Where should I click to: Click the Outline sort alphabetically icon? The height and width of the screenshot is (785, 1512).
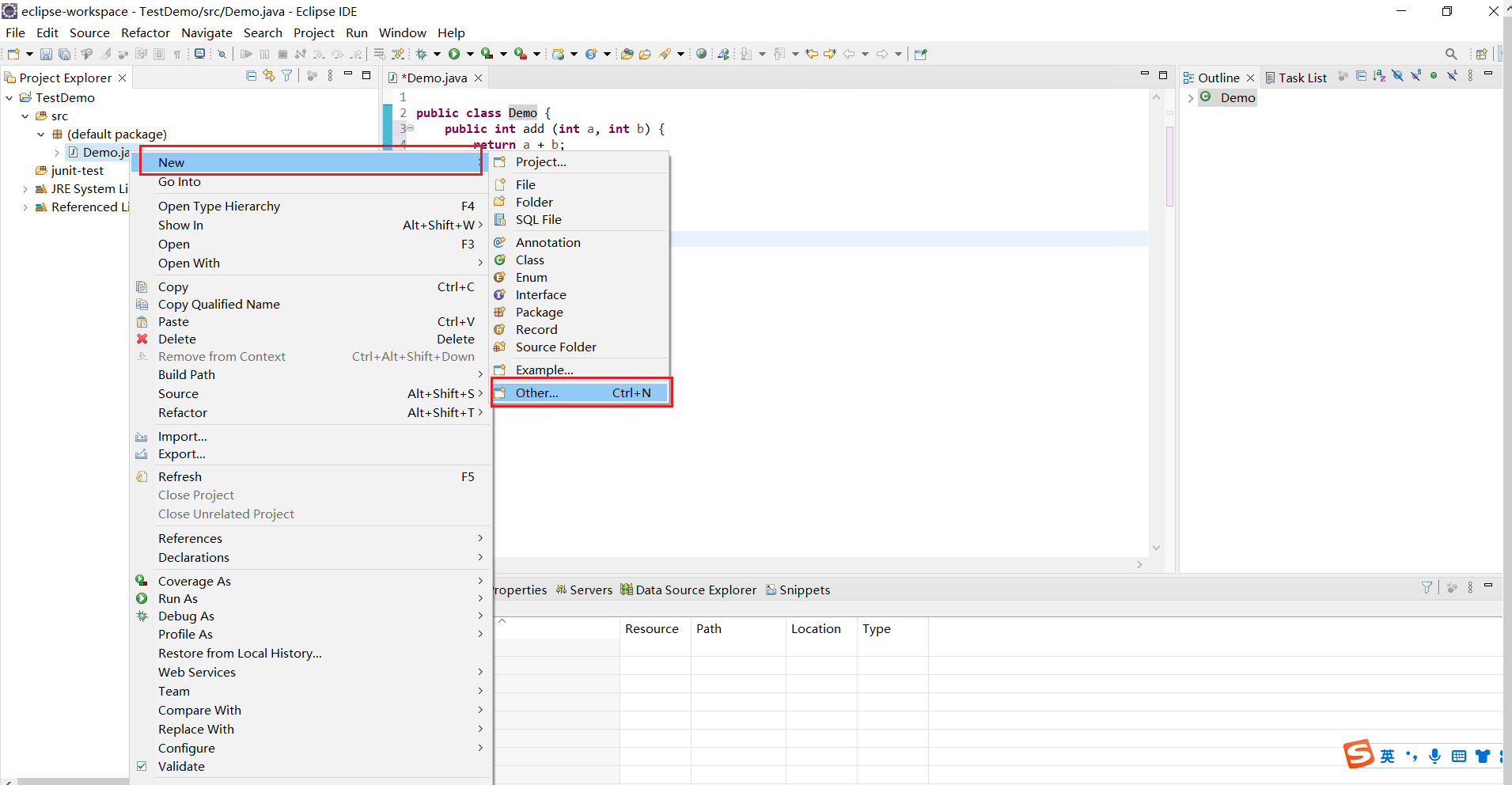tap(1379, 76)
